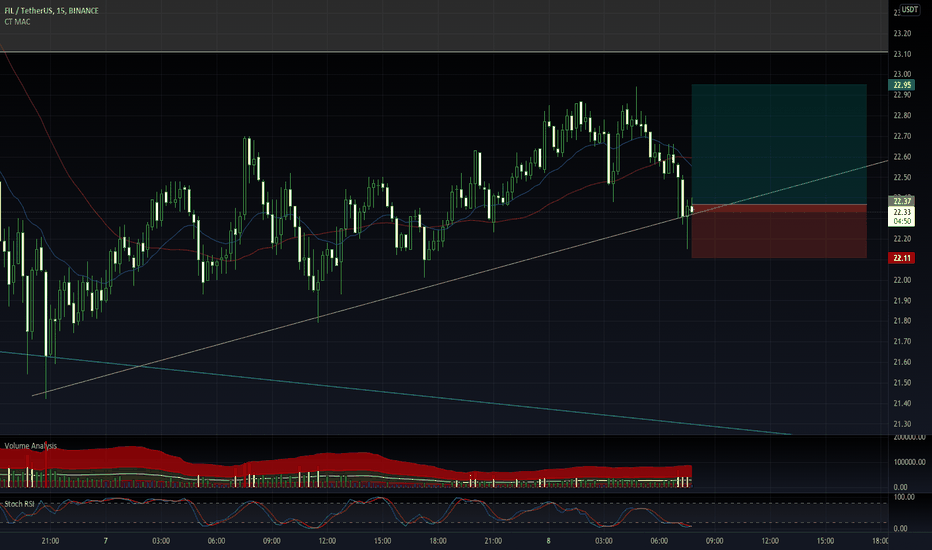Click the date label 7 on time axis

click(106, 541)
